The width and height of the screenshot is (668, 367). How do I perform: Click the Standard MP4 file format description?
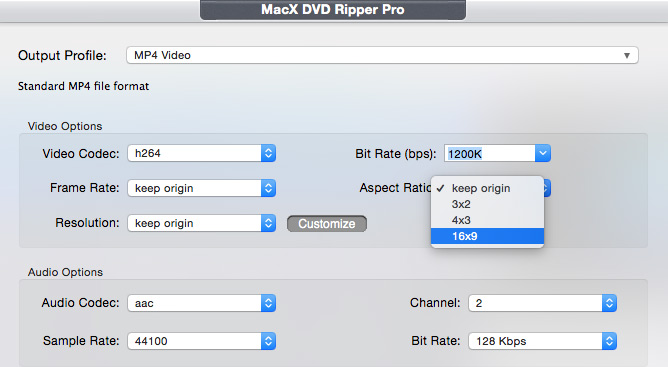pos(84,86)
